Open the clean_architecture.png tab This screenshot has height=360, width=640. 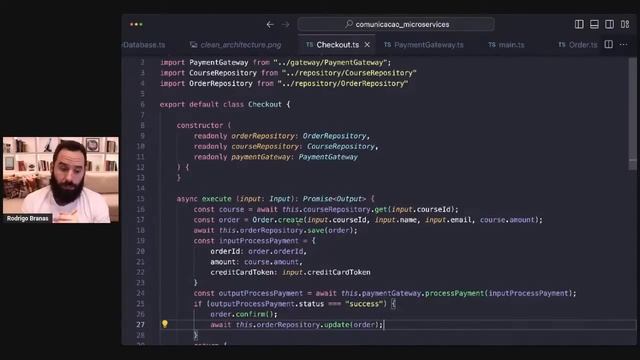[x=236, y=45]
